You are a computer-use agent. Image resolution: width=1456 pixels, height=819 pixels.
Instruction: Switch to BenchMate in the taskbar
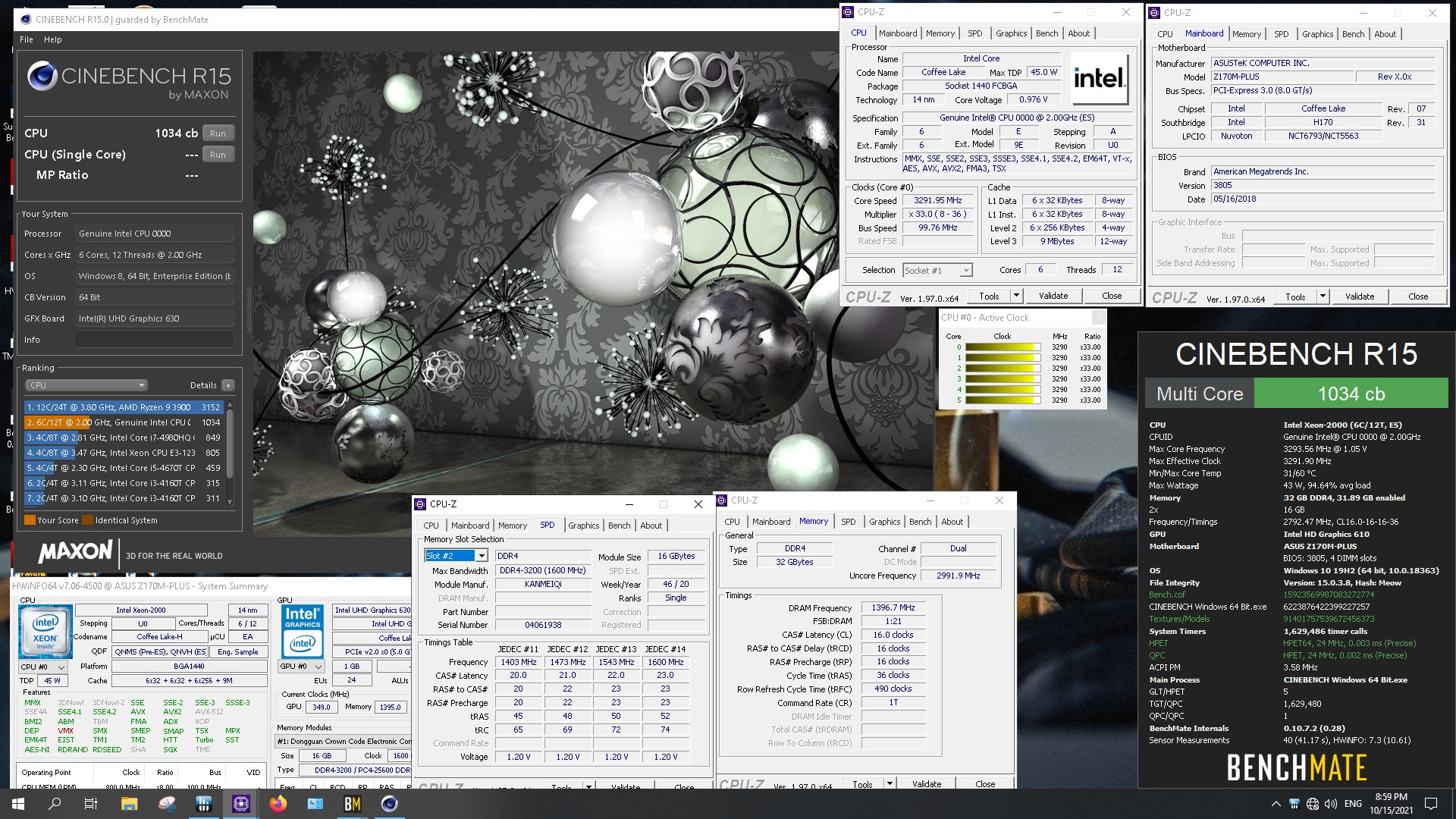[x=353, y=804]
